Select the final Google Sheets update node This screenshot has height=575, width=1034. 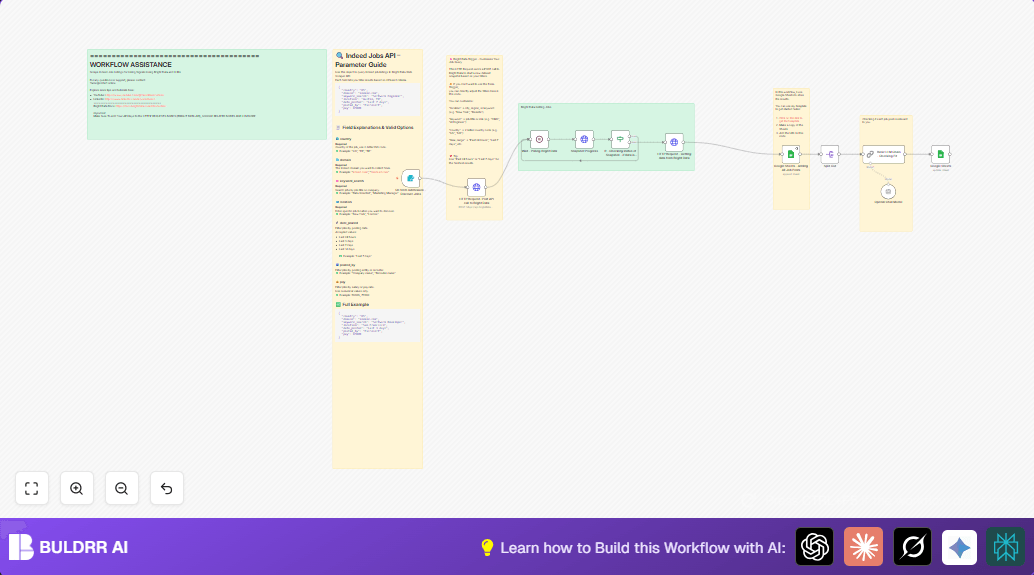940,154
